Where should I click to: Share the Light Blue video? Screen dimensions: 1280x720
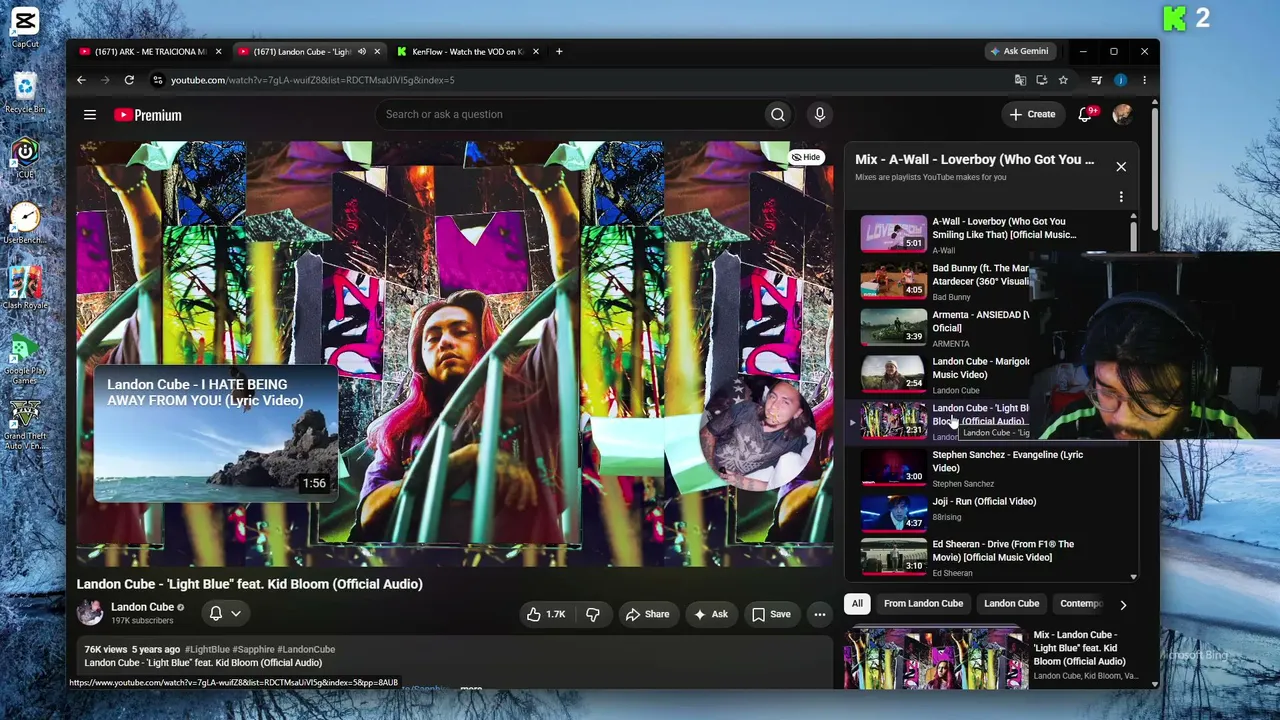tap(647, 614)
